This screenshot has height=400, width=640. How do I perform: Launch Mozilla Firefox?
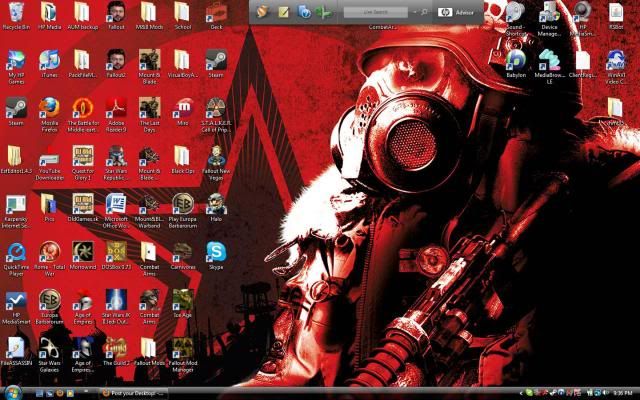point(49,114)
